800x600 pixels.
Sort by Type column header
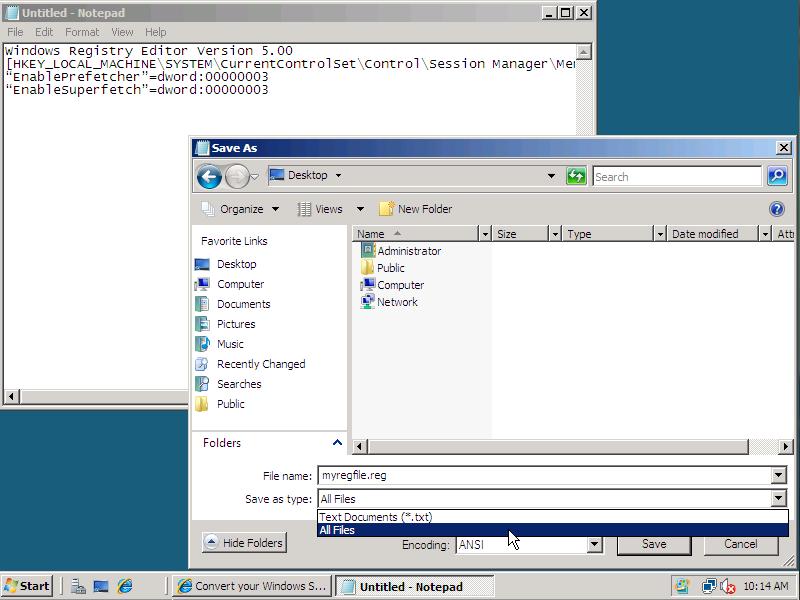tap(608, 234)
